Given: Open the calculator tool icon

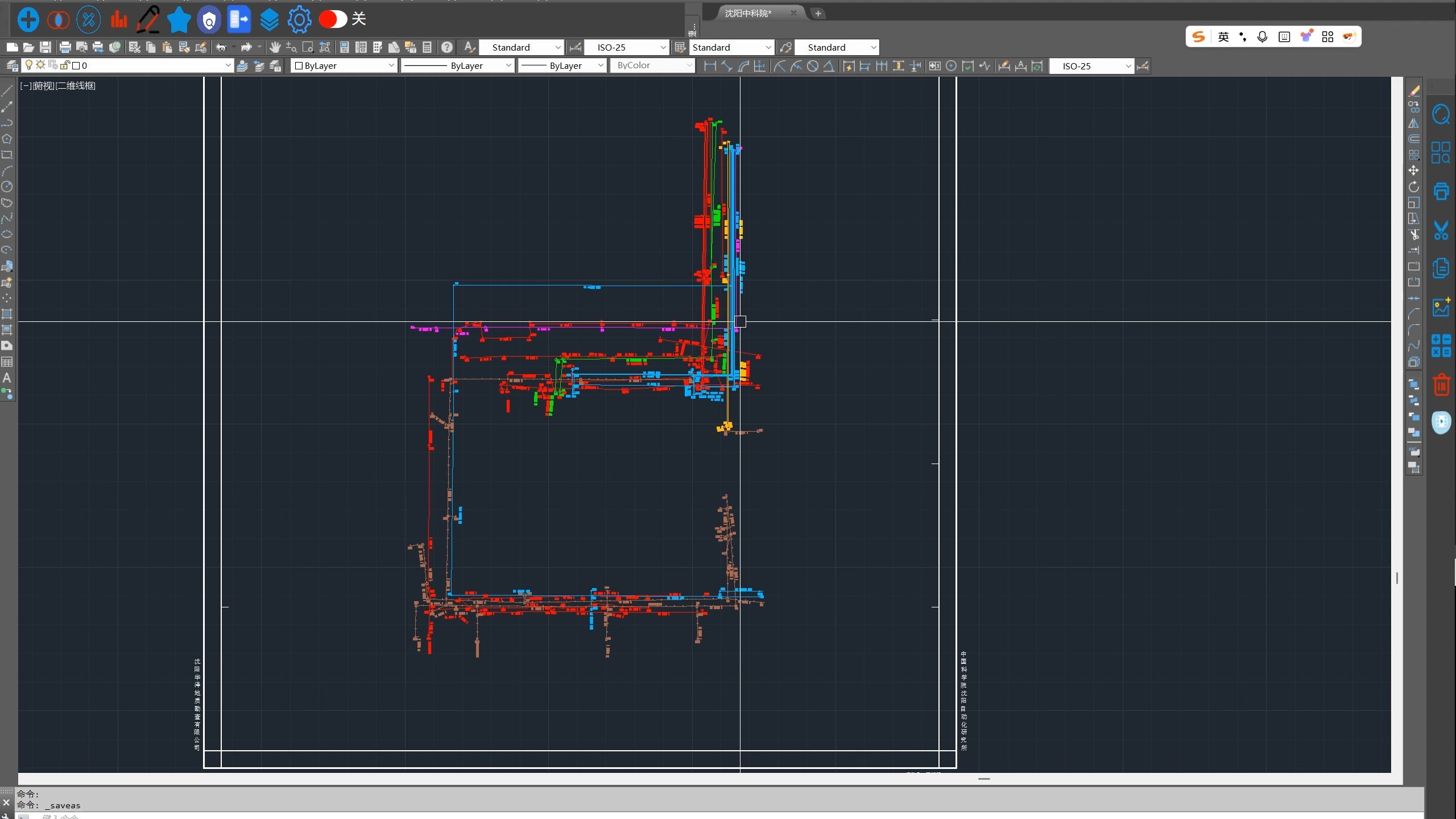Looking at the screenshot, I should [427, 47].
